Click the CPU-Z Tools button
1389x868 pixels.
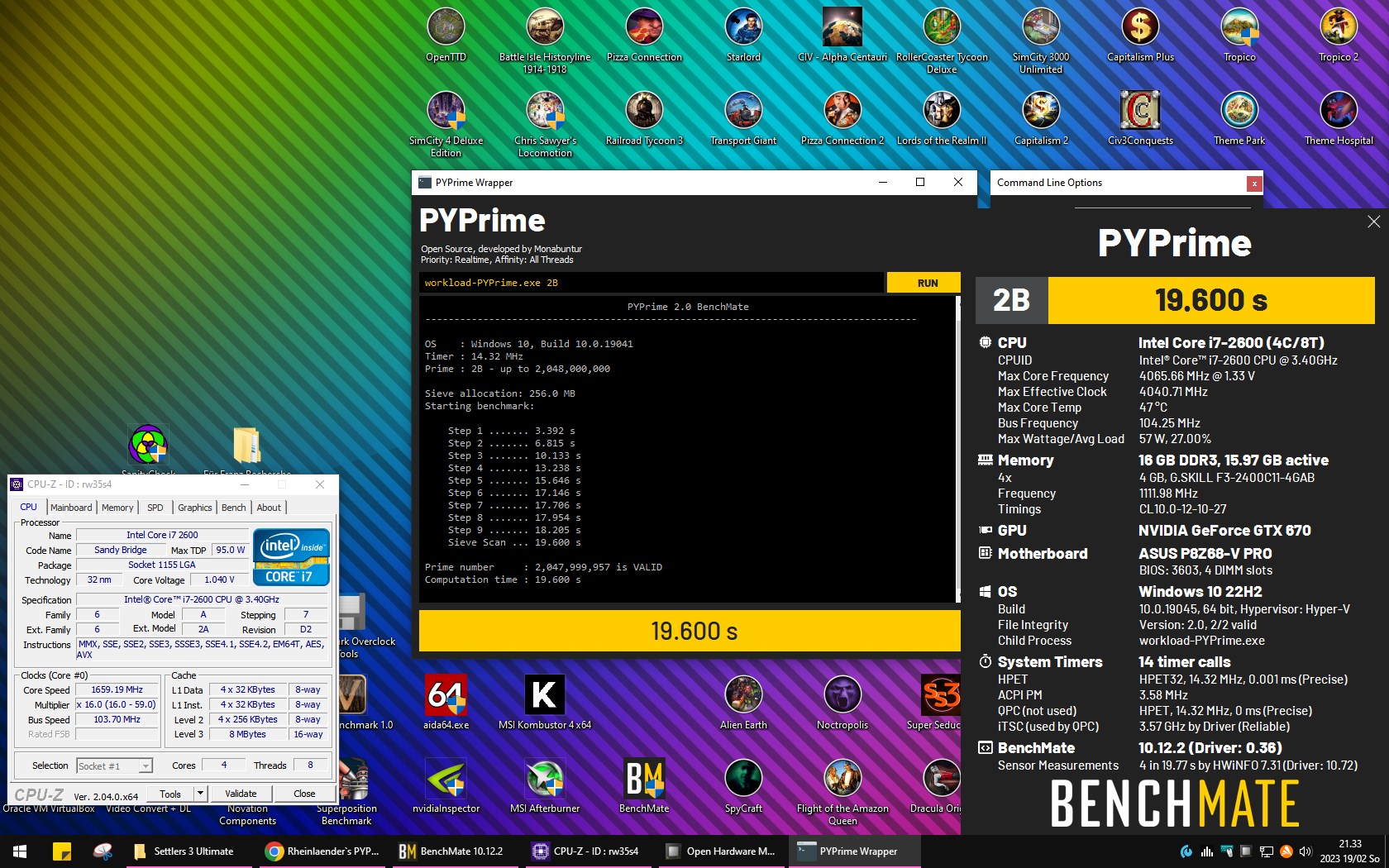(x=170, y=794)
